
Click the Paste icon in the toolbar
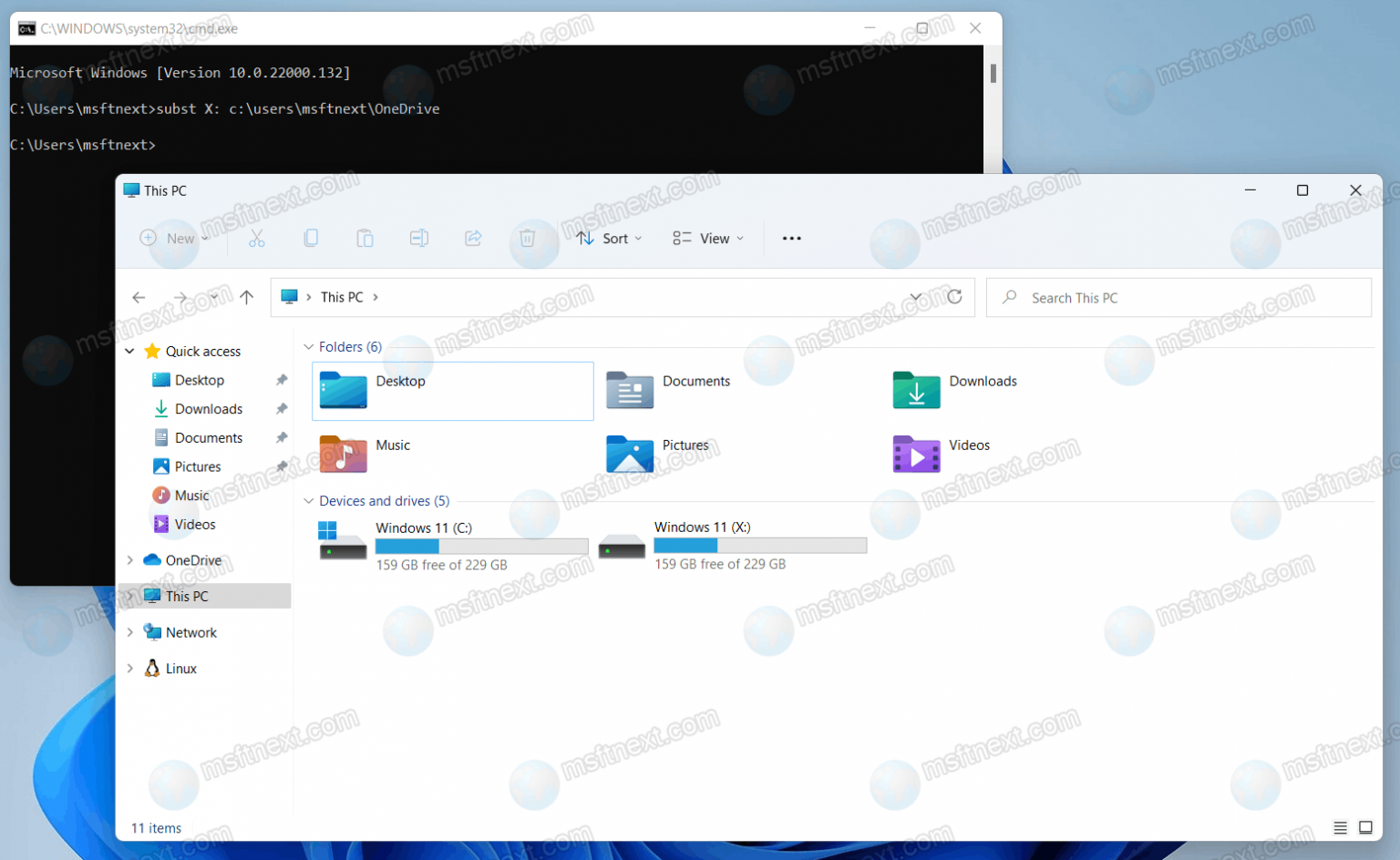(365, 238)
